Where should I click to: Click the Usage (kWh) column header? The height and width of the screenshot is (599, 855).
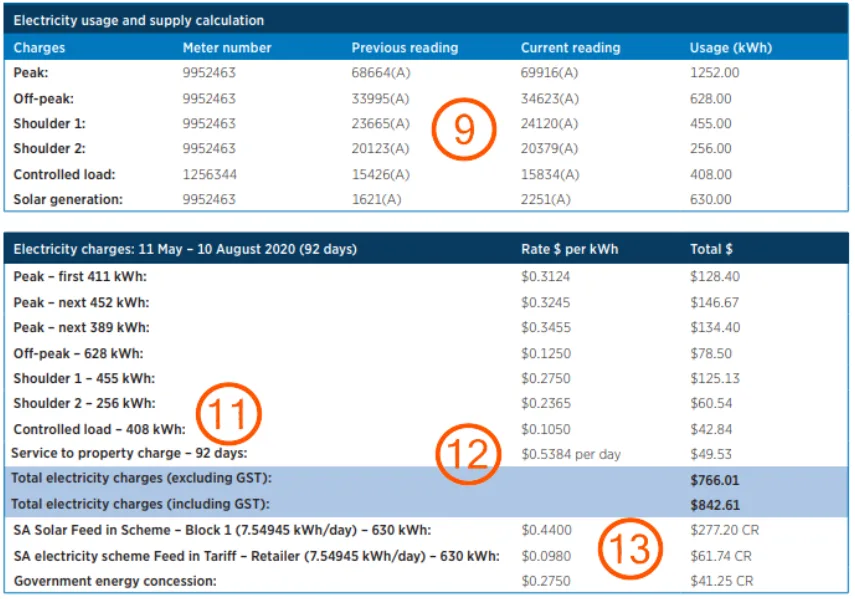point(730,48)
